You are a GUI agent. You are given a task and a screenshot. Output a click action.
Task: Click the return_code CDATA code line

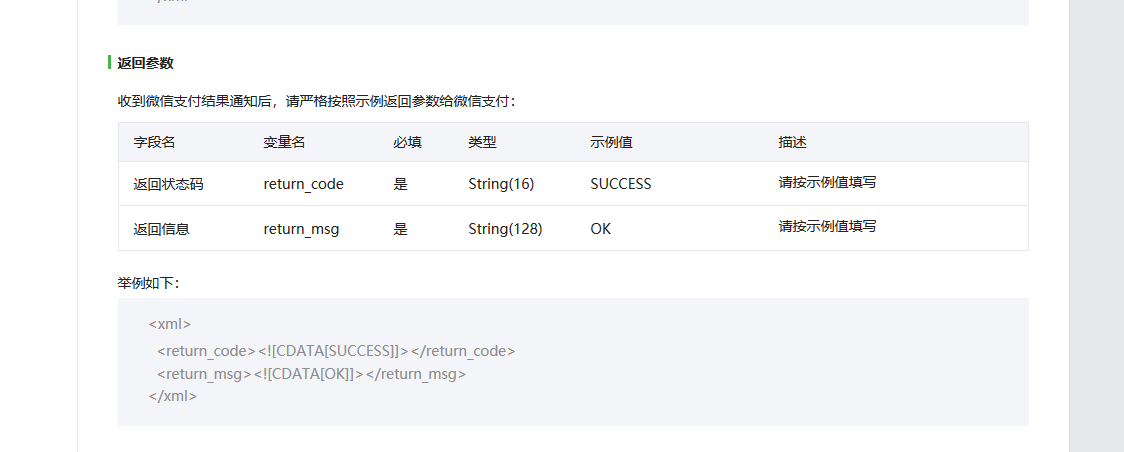(x=336, y=351)
